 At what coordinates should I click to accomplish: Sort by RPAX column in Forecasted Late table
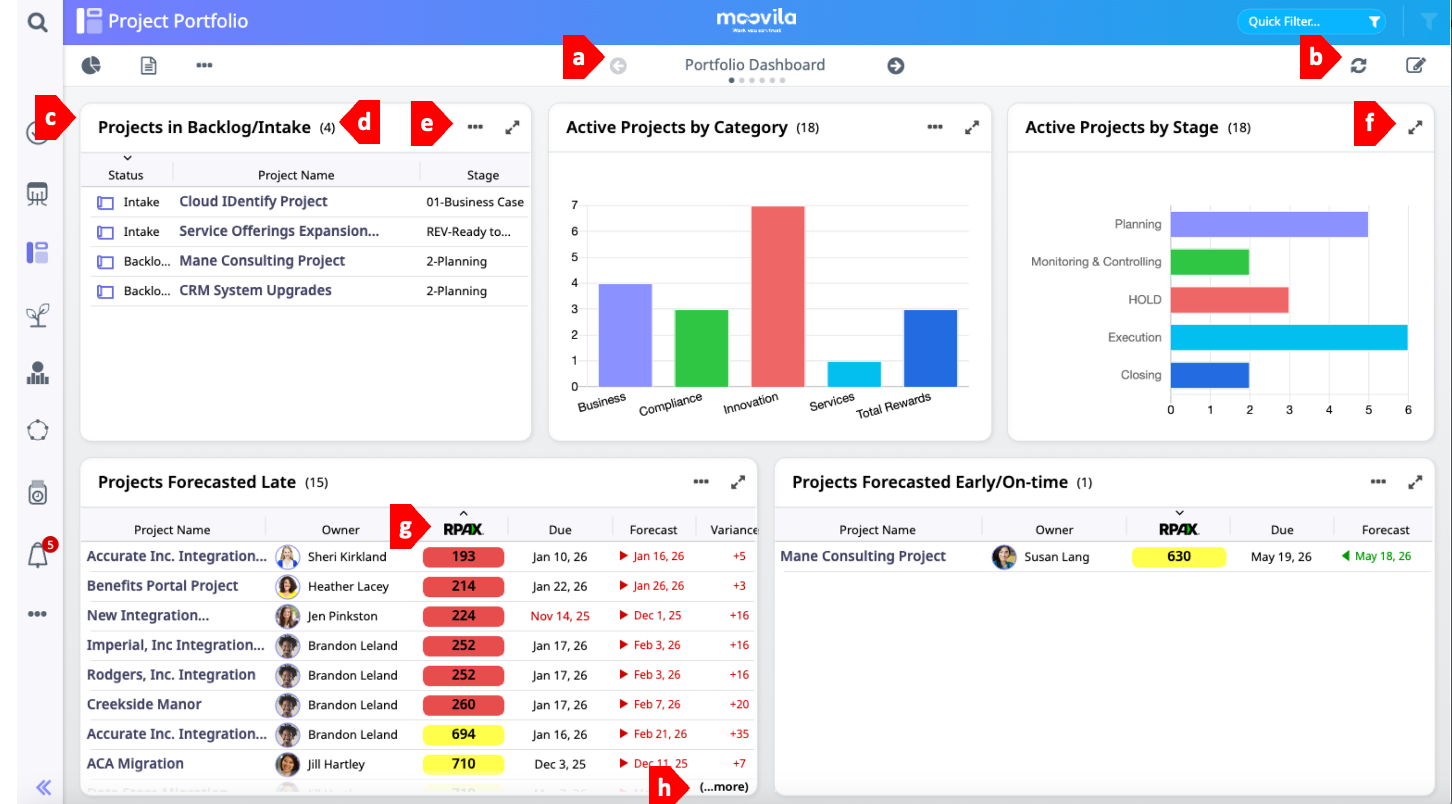click(x=463, y=529)
